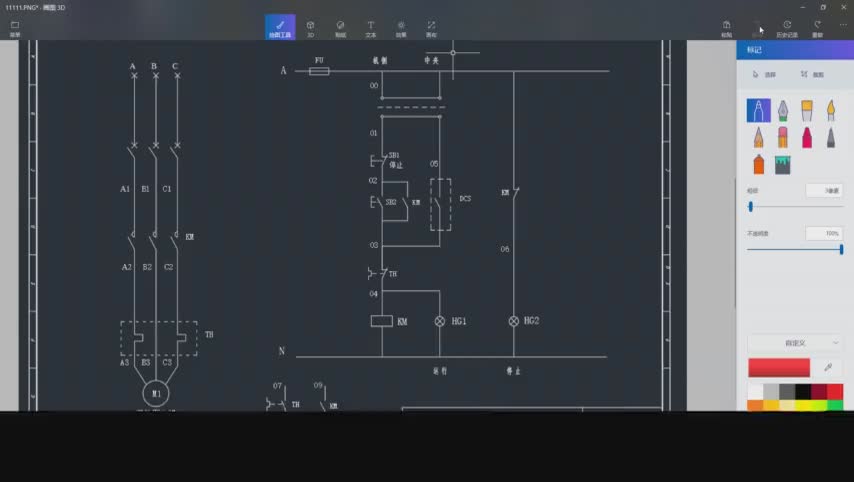Minimize the Paint 3D window
Image resolution: width=854 pixels, height=482 pixels.
pos(803,7)
